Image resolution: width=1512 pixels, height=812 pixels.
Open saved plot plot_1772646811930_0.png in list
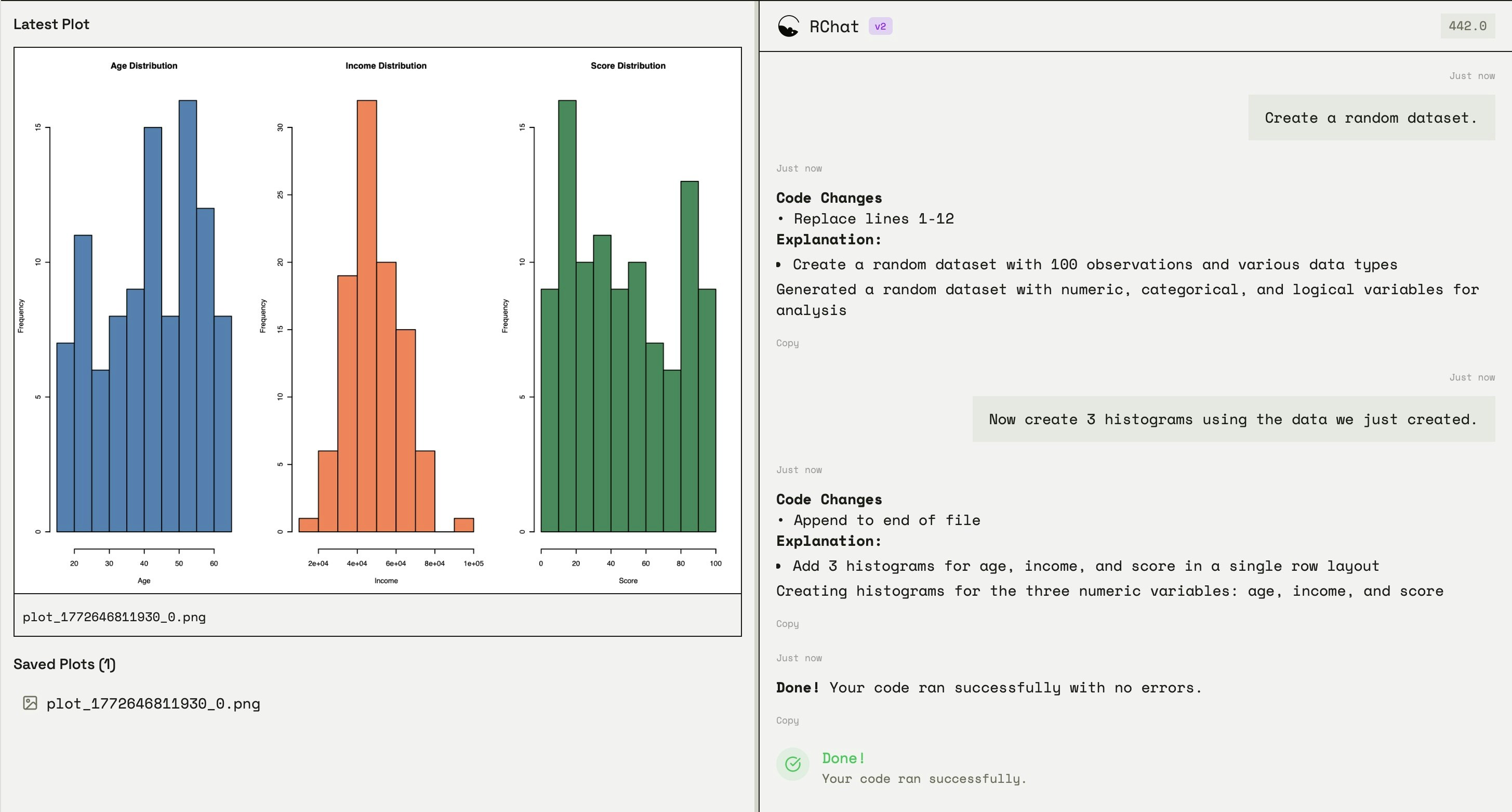(x=153, y=703)
